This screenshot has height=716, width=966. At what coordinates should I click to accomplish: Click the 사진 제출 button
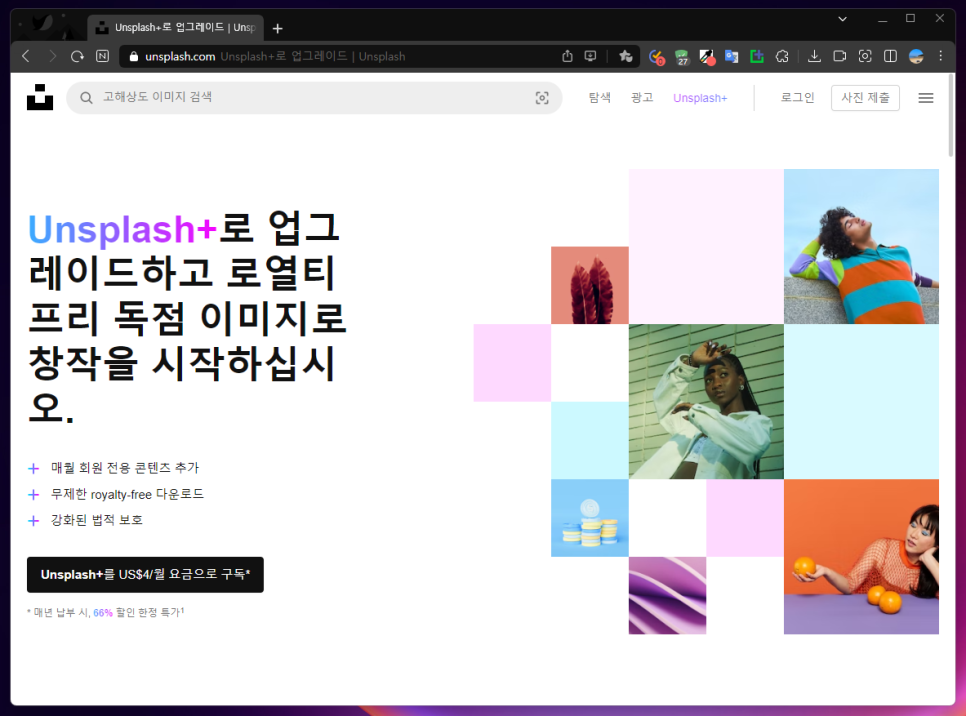pos(865,98)
